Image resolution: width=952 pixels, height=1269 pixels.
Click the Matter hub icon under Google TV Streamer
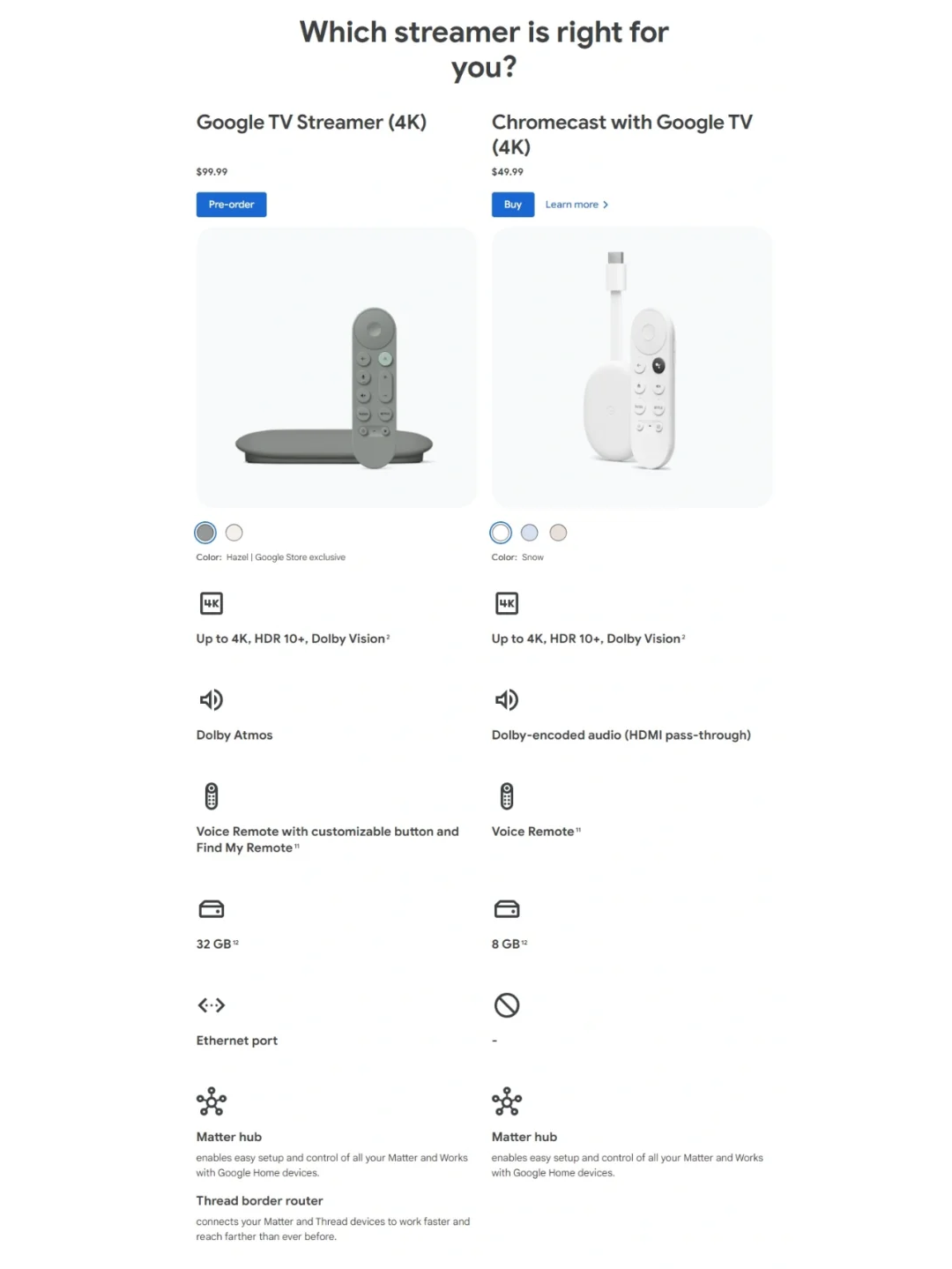coord(212,1101)
